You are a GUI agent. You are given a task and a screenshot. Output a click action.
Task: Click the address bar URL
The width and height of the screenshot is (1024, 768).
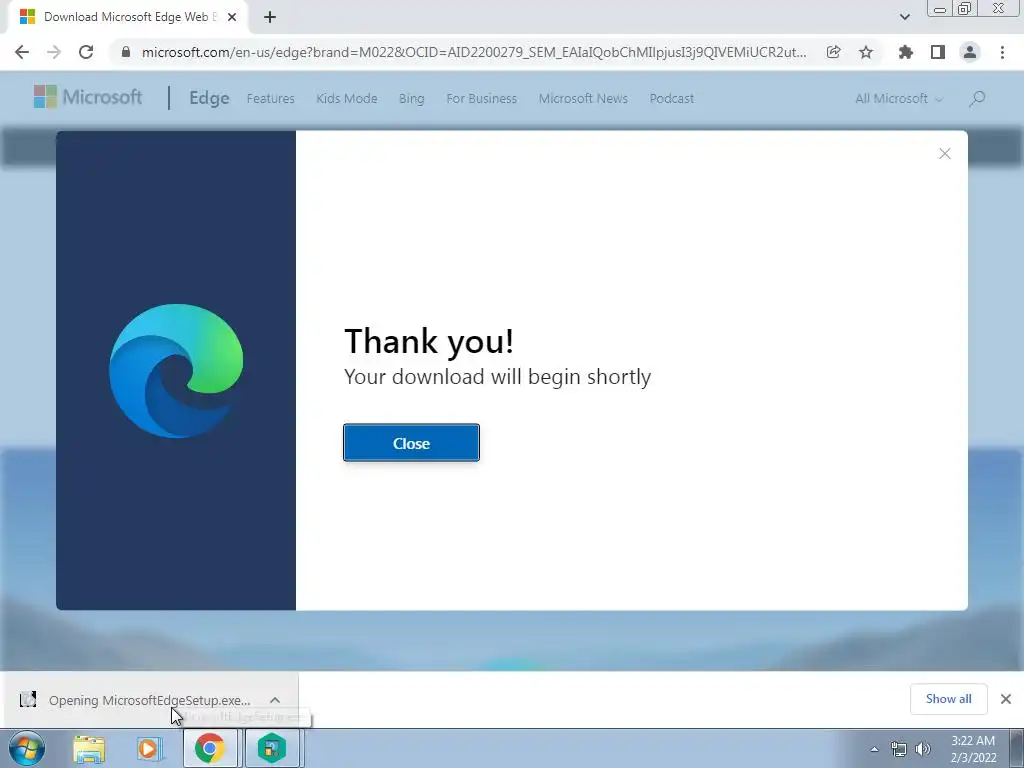[x=473, y=52]
